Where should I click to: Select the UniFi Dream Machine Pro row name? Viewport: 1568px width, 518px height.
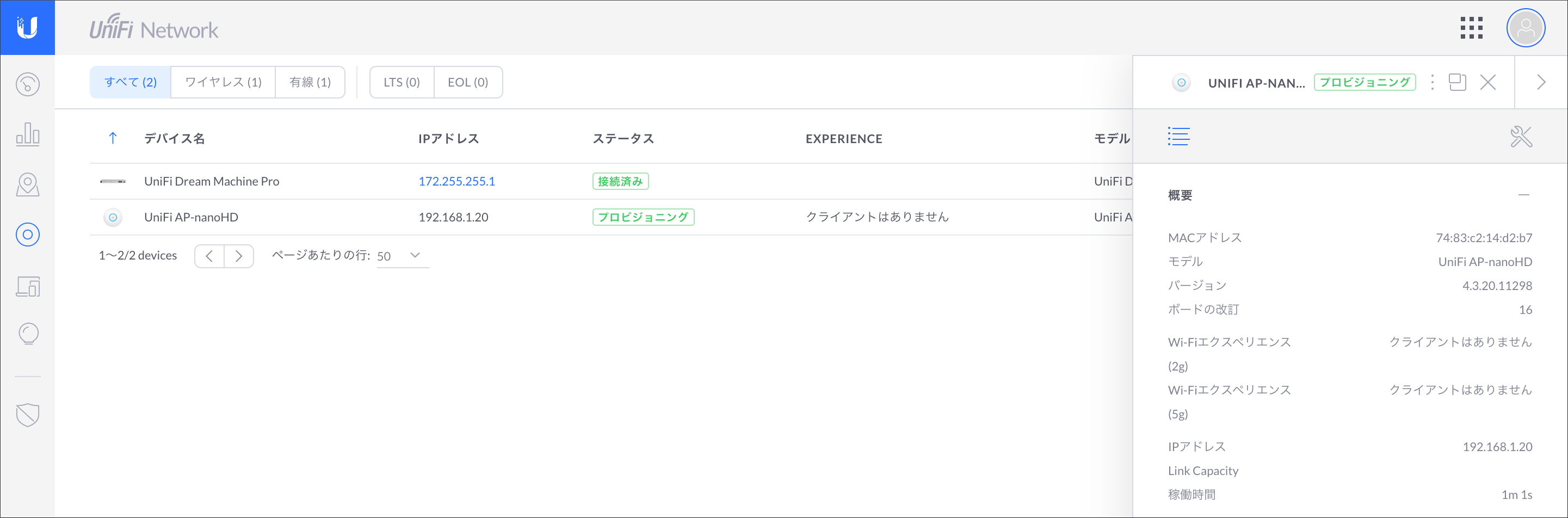pyautogui.click(x=212, y=181)
